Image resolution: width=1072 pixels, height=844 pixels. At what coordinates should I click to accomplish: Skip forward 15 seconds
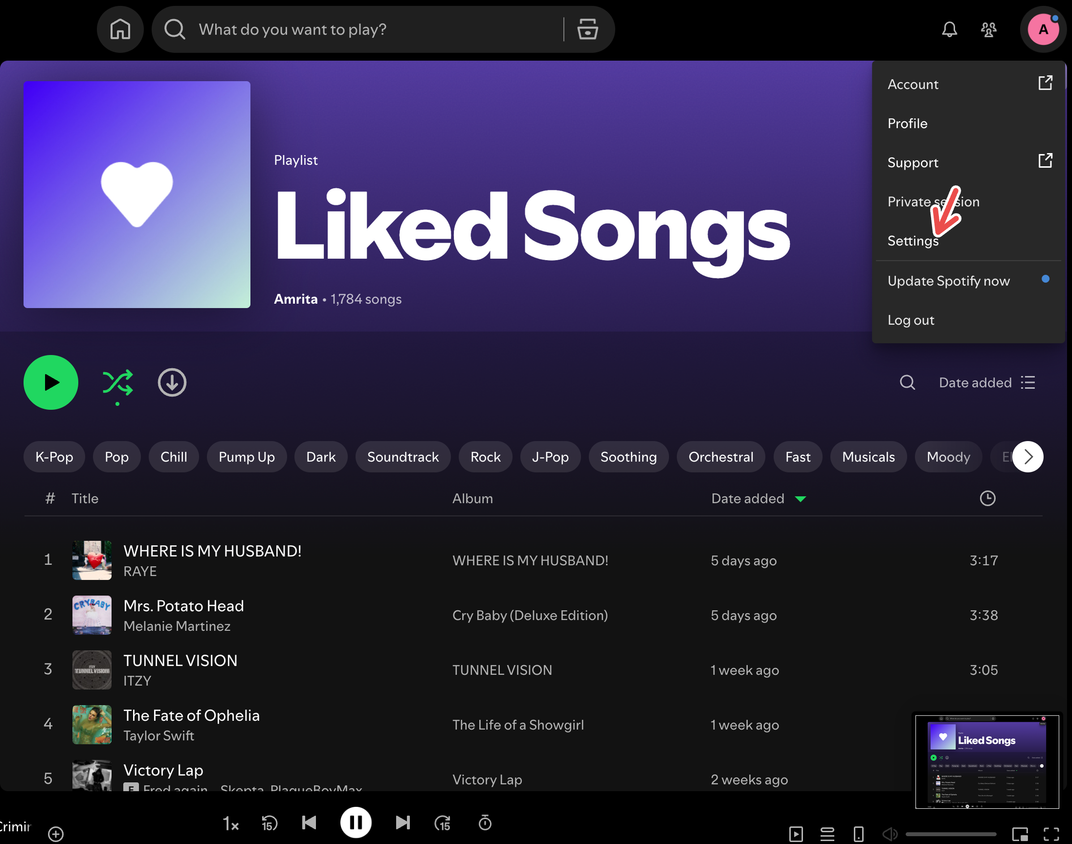tap(442, 823)
